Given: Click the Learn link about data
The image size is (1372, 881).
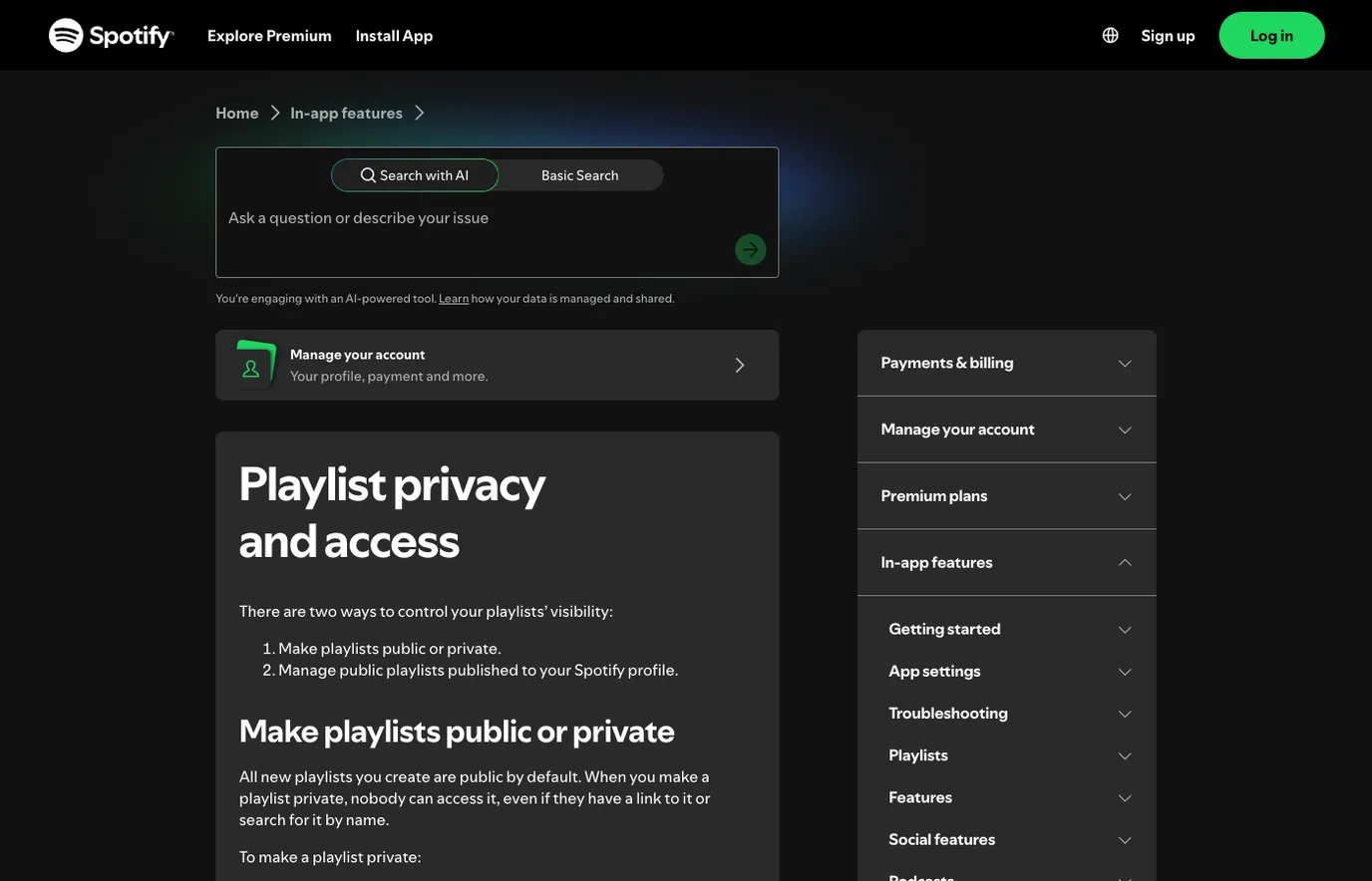Looking at the screenshot, I should pos(454,298).
